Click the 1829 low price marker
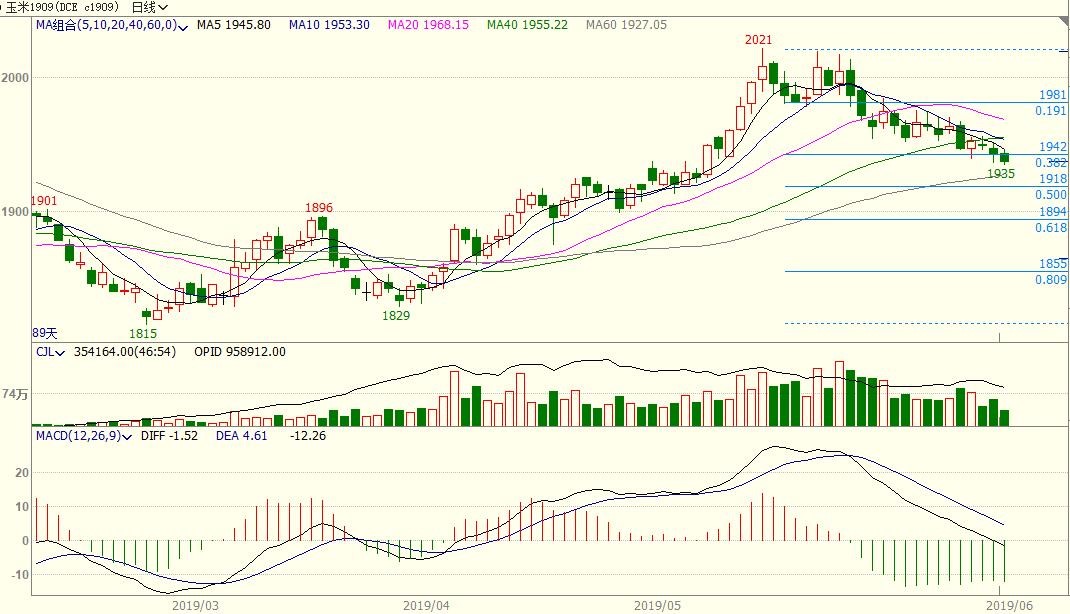 click(397, 315)
